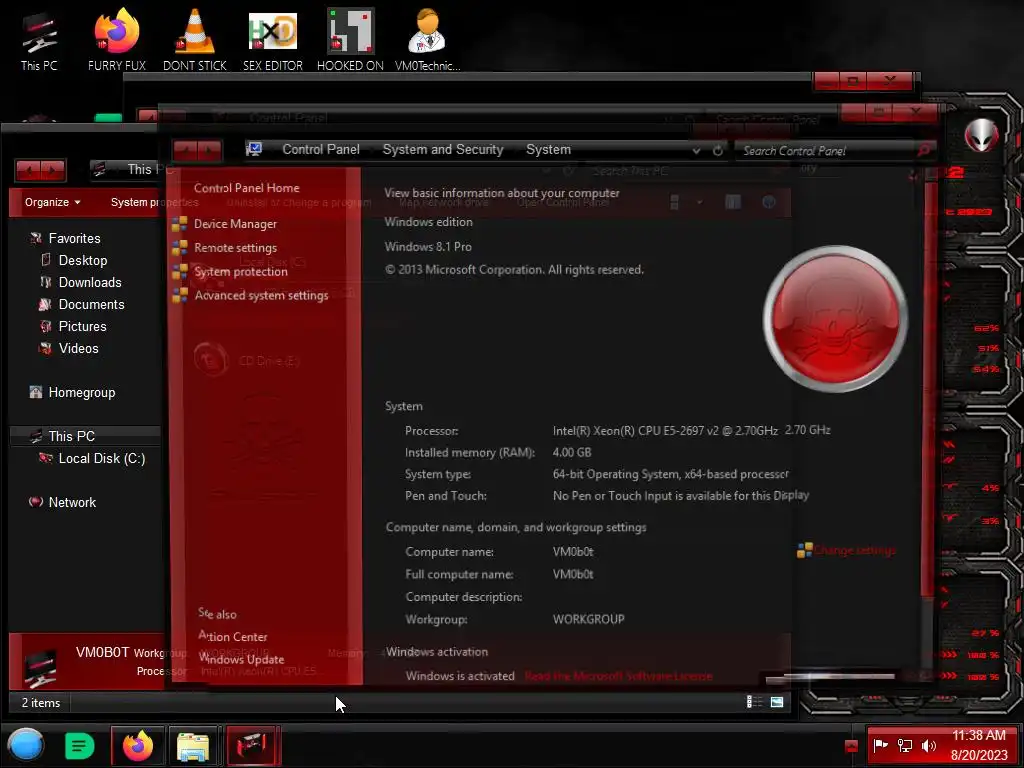This screenshot has height=768, width=1024.
Task: Focus the Search Control Panel field
Action: point(826,151)
